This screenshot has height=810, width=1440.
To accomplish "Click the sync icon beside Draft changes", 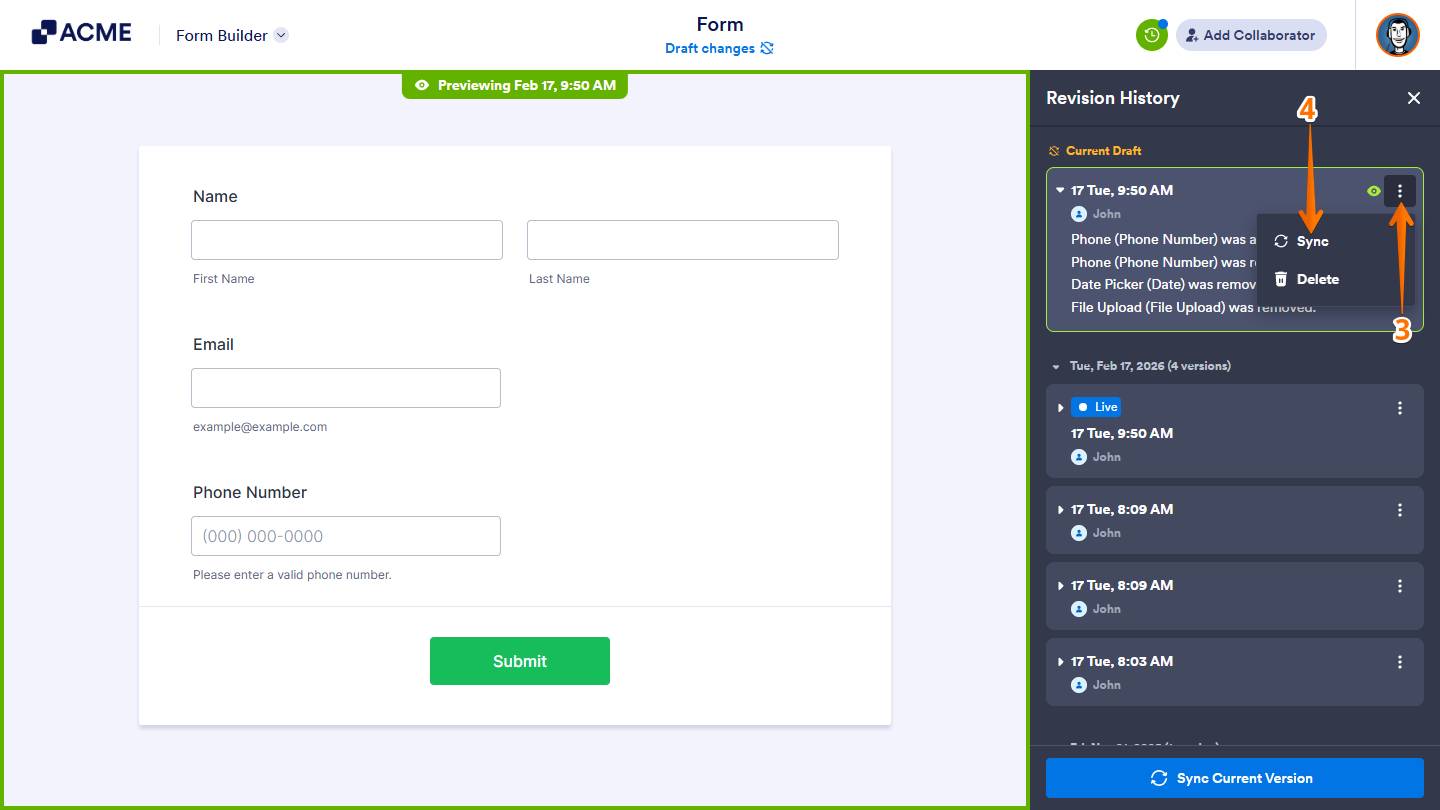I will click(767, 48).
